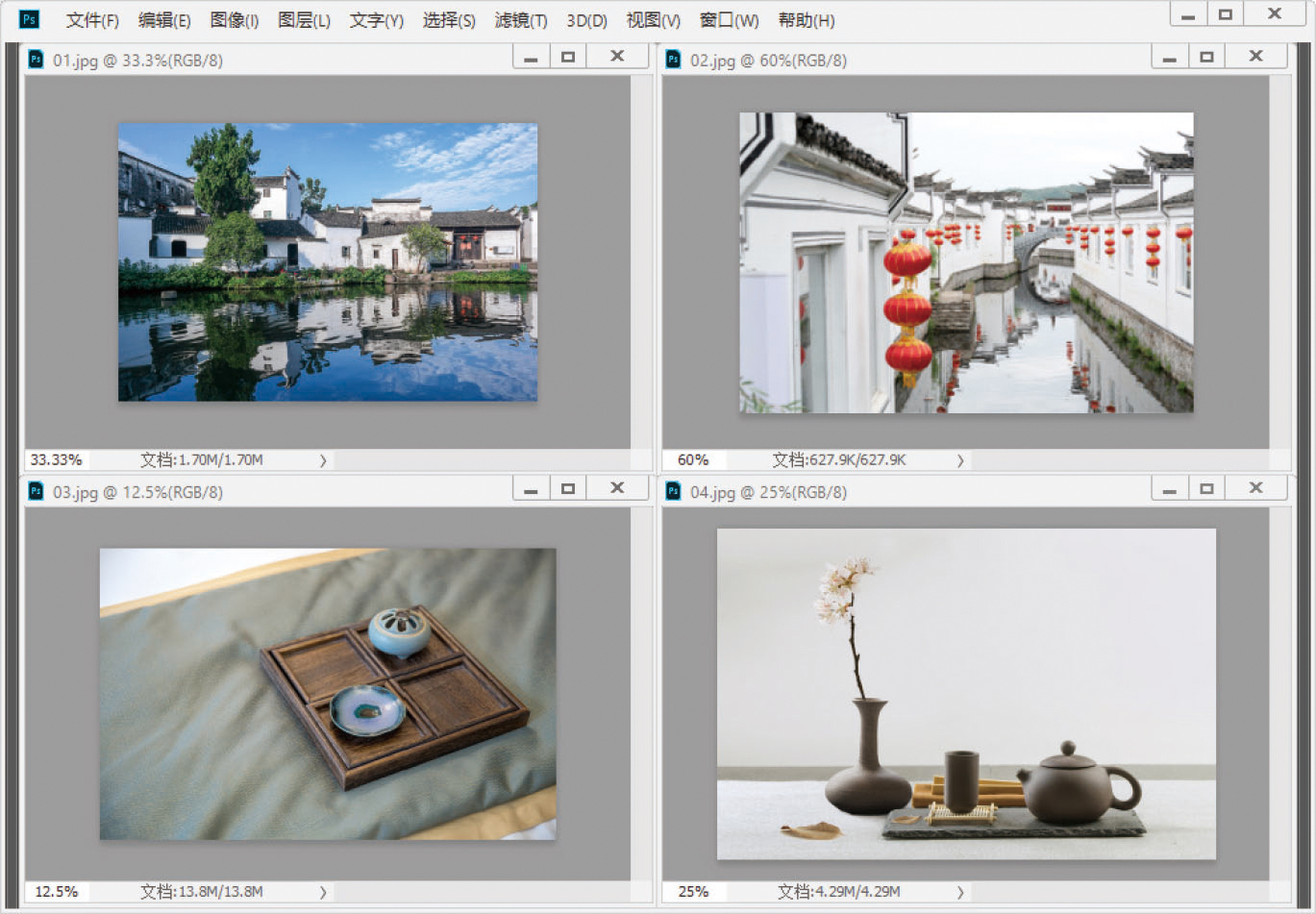Open the 视图(V) menu
Image resolution: width=1316 pixels, height=914 pixels.
(x=654, y=20)
